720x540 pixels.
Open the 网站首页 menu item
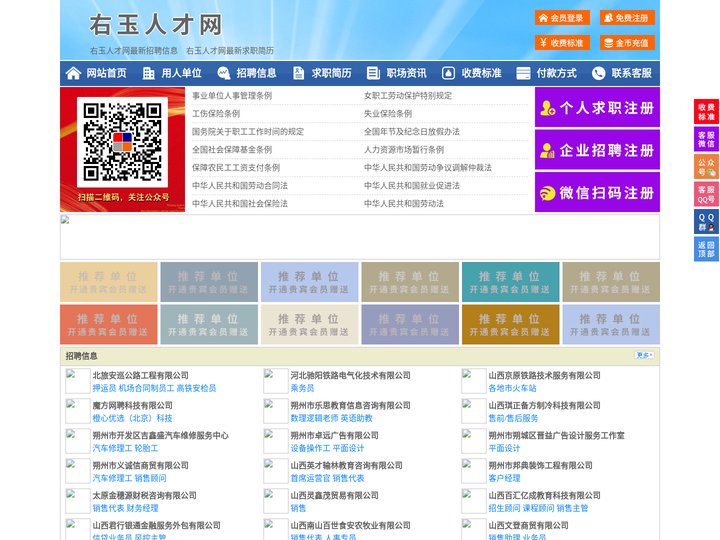click(x=107, y=73)
